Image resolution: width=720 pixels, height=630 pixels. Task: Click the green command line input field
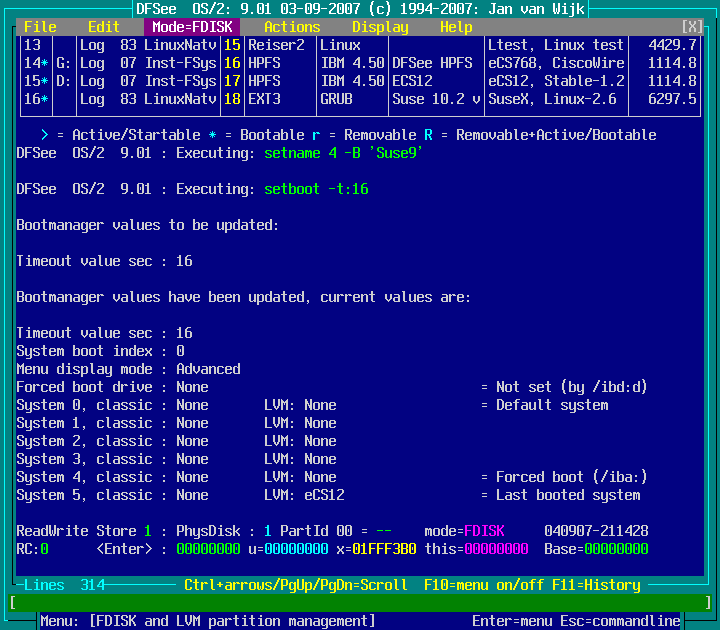click(x=360, y=602)
